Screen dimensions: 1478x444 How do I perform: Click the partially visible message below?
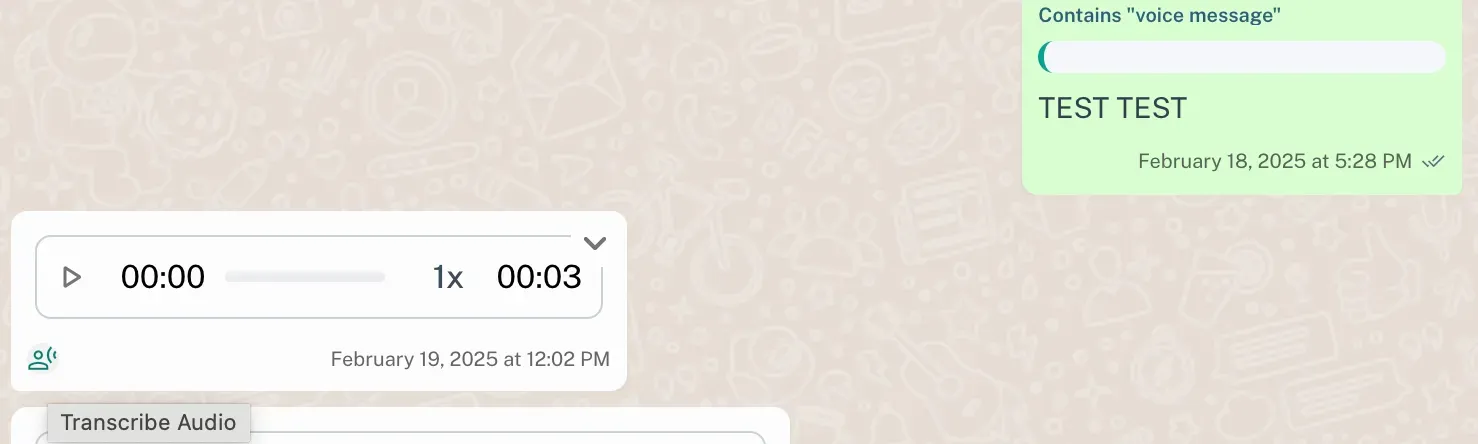click(400, 426)
